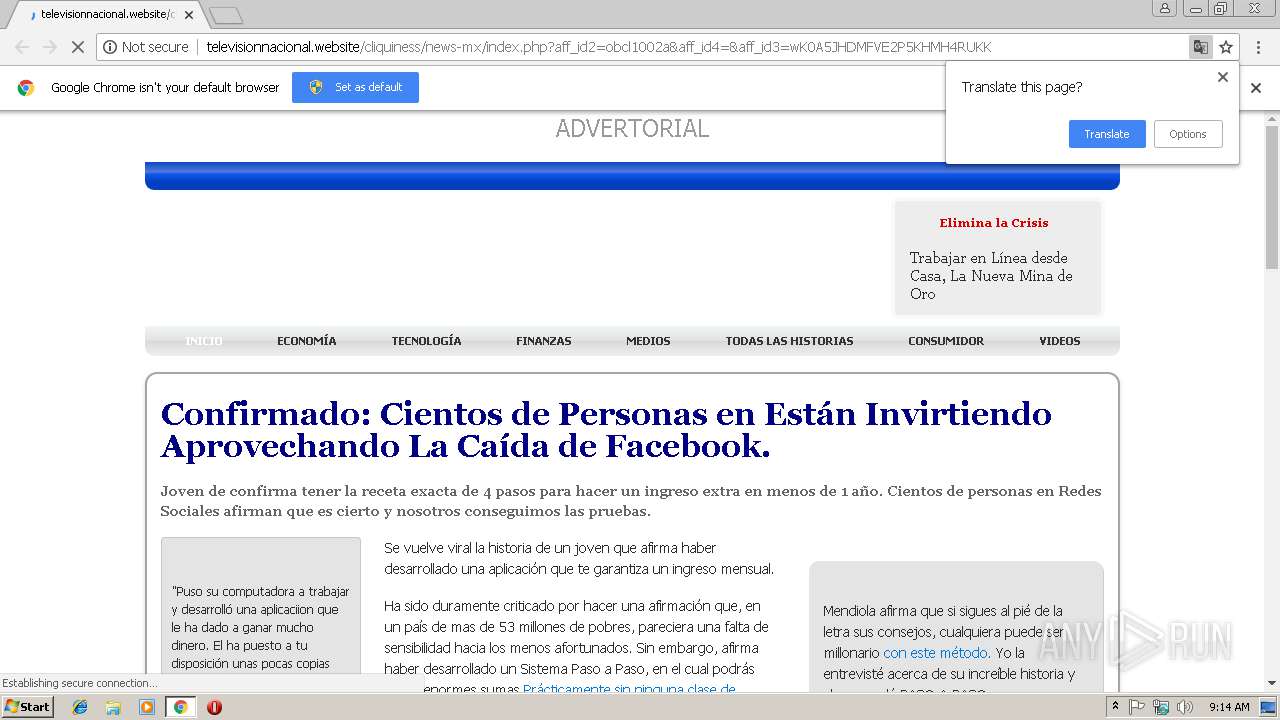Click the 'Joven de confirma tener la receta' subheading
The width and height of the screenshot is (1280, 720).
coord(630,501)
